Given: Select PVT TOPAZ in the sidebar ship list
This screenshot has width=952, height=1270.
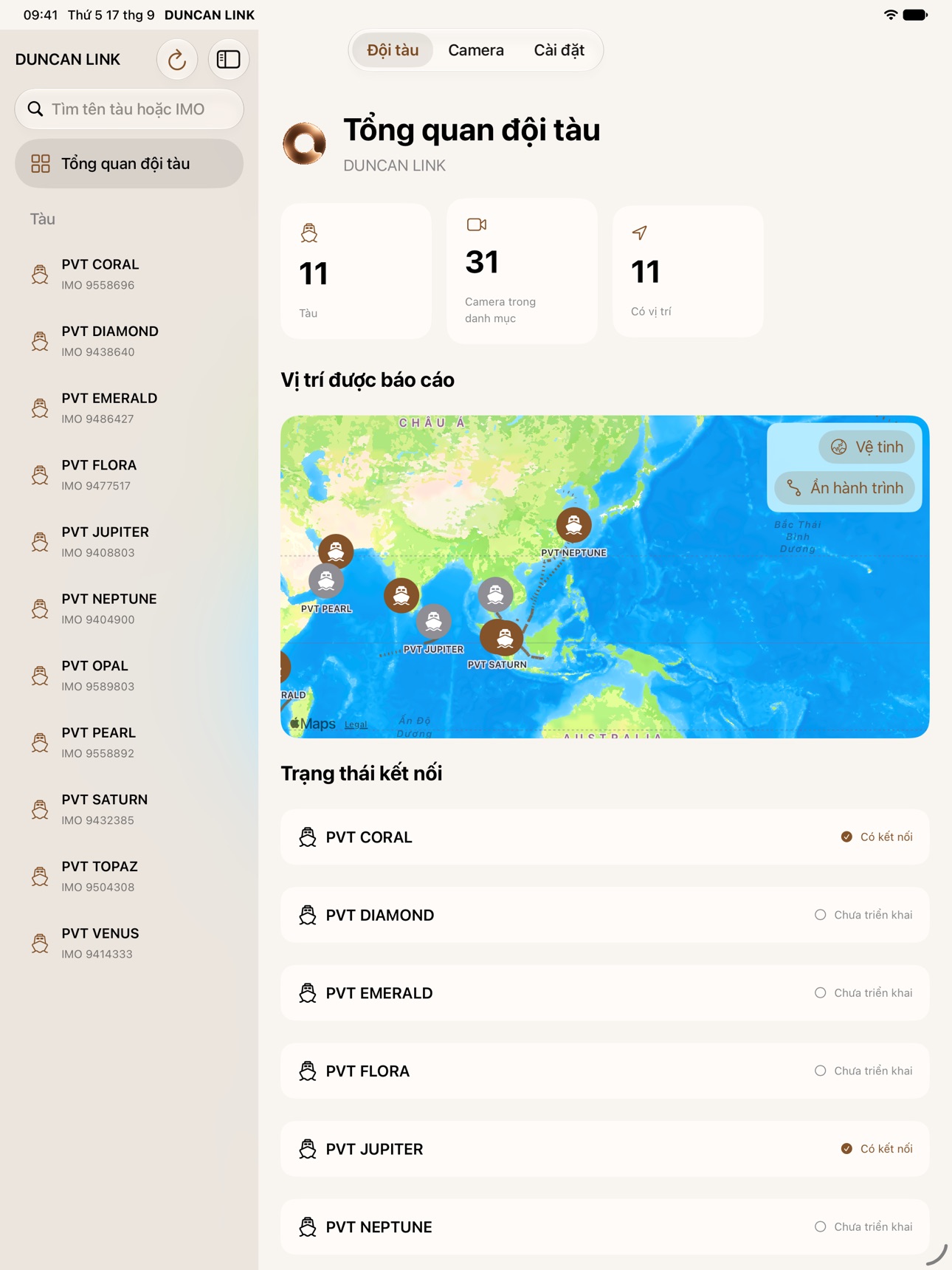Looking at the screenshot, I should pyautogui.click(x=129, y=876).
